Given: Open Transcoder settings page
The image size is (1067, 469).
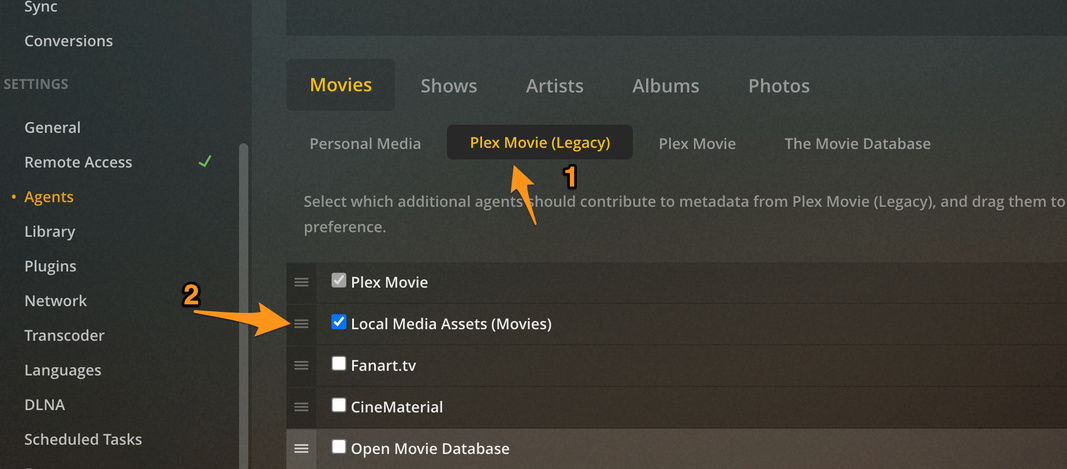Looking at the screenshot, I should coord(64,335).
